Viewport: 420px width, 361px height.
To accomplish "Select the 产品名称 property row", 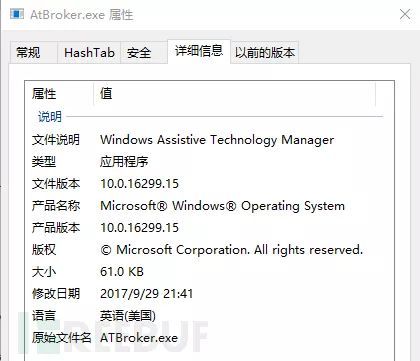I will click(209, 206).
